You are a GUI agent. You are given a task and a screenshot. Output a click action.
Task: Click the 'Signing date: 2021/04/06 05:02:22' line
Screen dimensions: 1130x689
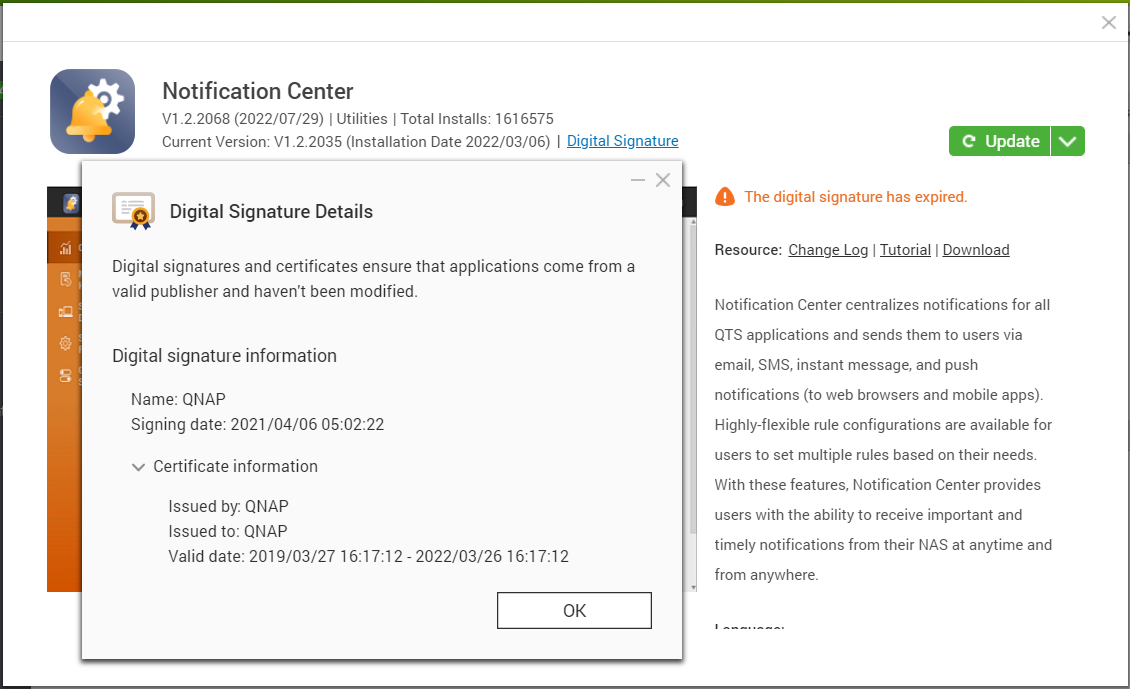pos(257,424)
